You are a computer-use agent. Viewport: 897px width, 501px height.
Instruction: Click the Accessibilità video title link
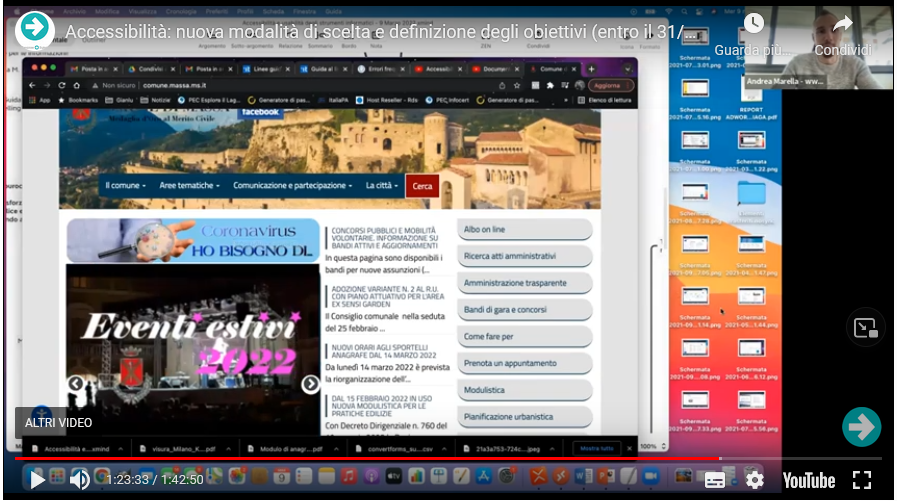(x=380, y=32)
